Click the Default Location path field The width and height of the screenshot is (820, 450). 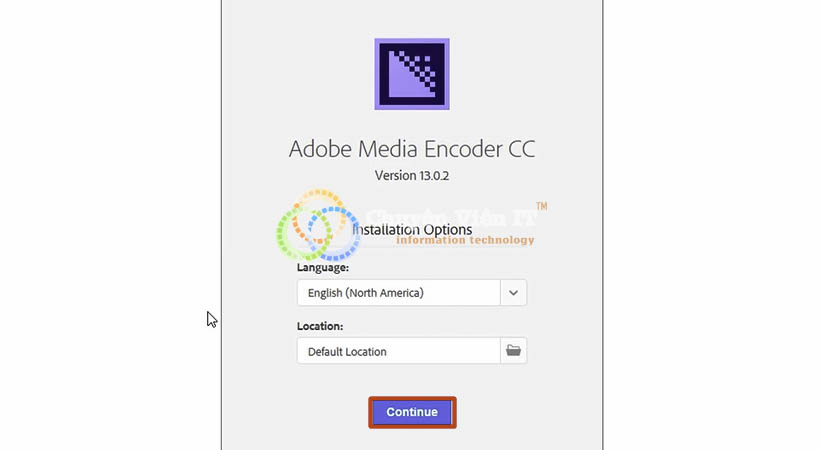[398, 351]
